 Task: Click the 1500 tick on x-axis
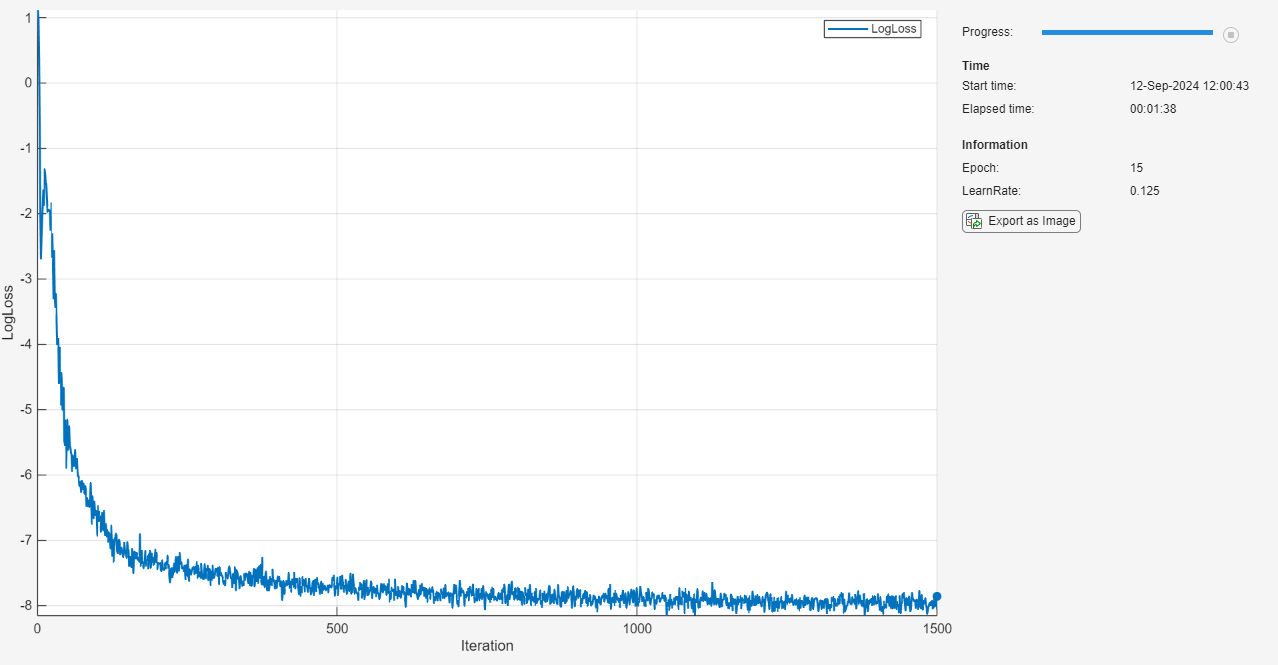(x=937, y=628)
